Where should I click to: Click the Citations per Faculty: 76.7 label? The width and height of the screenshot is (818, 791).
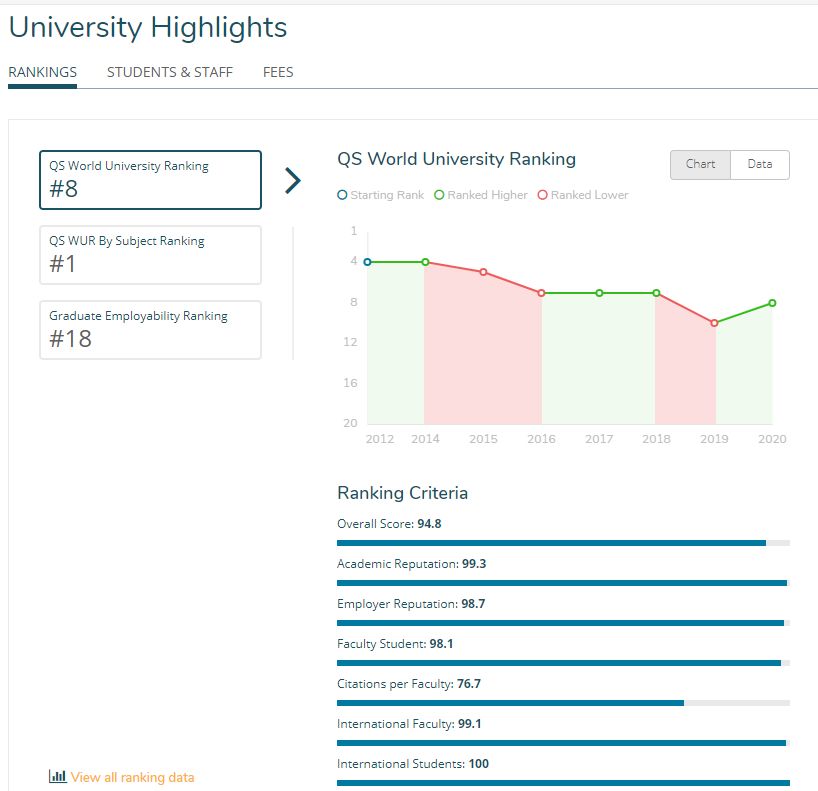click(x=409, y=684)
